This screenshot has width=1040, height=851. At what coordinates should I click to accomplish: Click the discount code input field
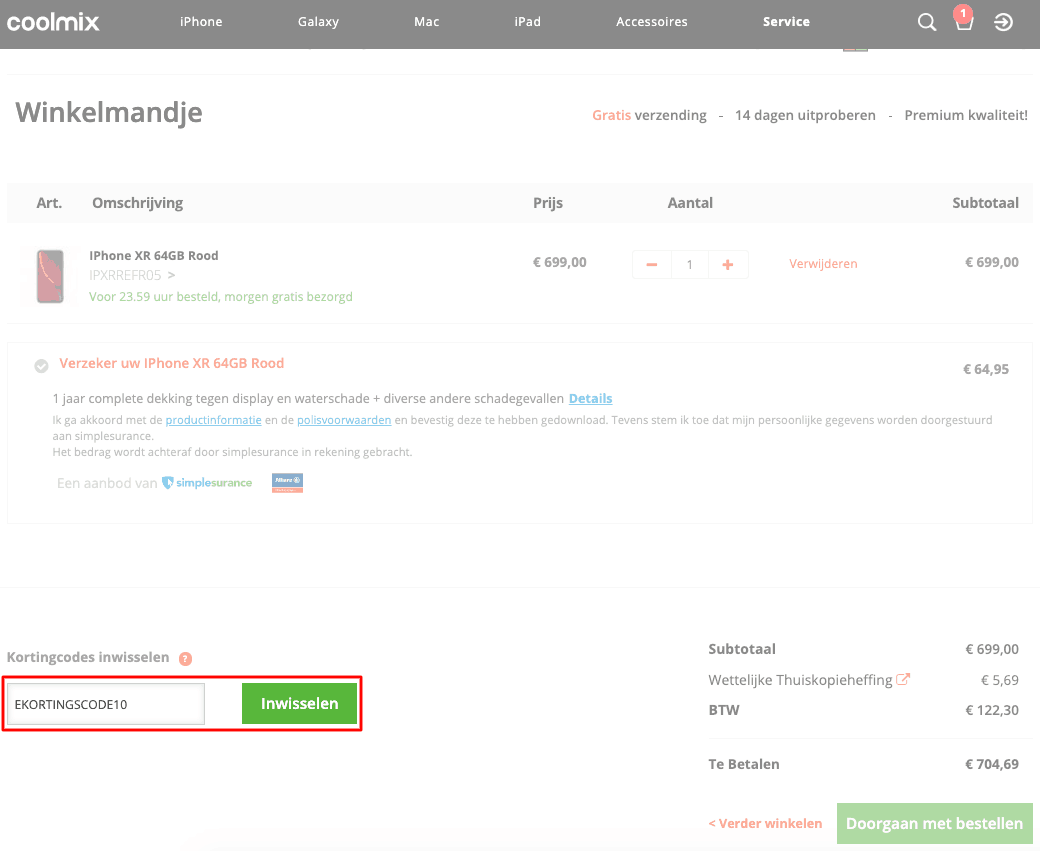[106, 704]
